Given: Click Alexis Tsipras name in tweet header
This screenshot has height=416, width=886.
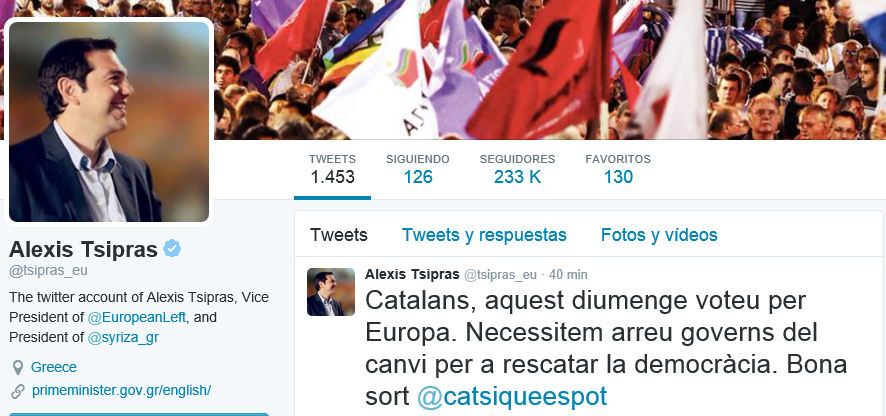Looking at the screenshot, I should click(x=412, y=274).
